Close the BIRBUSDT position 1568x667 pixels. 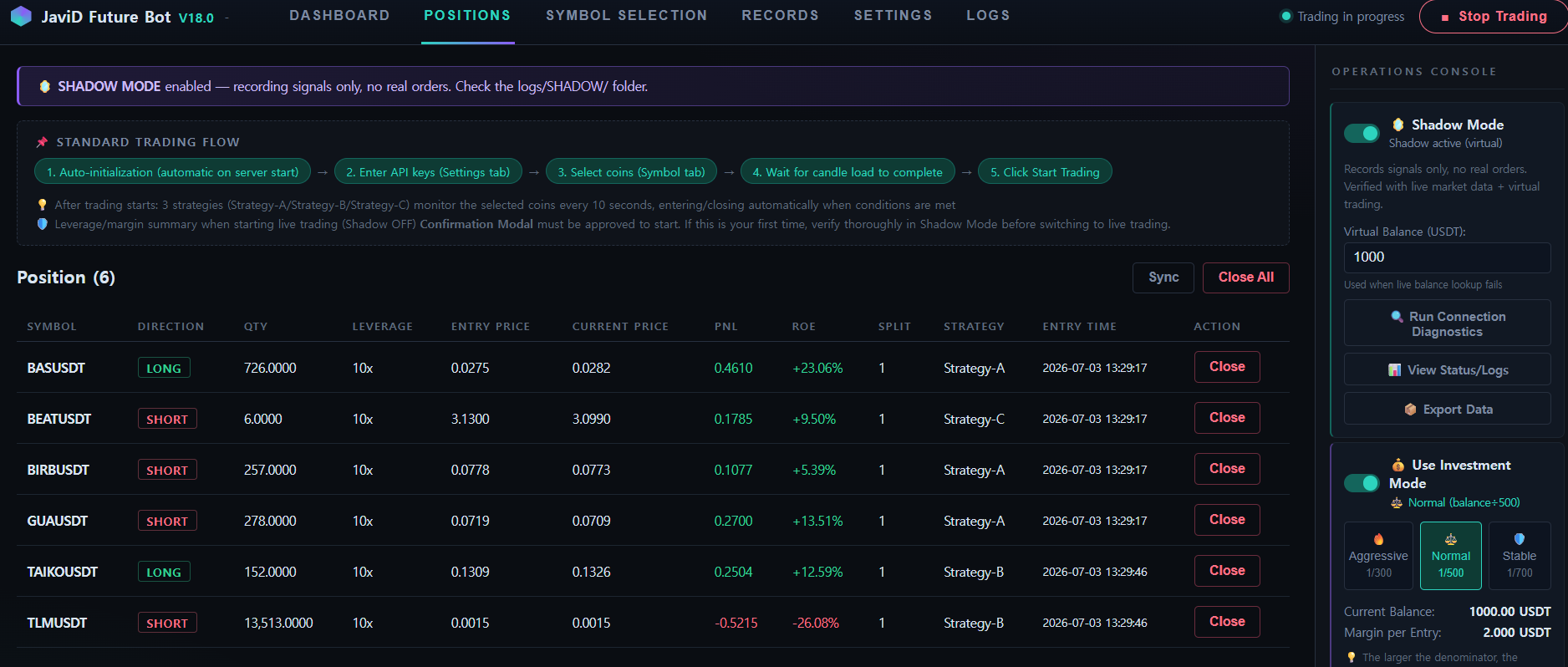pyautogui.click(x=1227, y=469)
